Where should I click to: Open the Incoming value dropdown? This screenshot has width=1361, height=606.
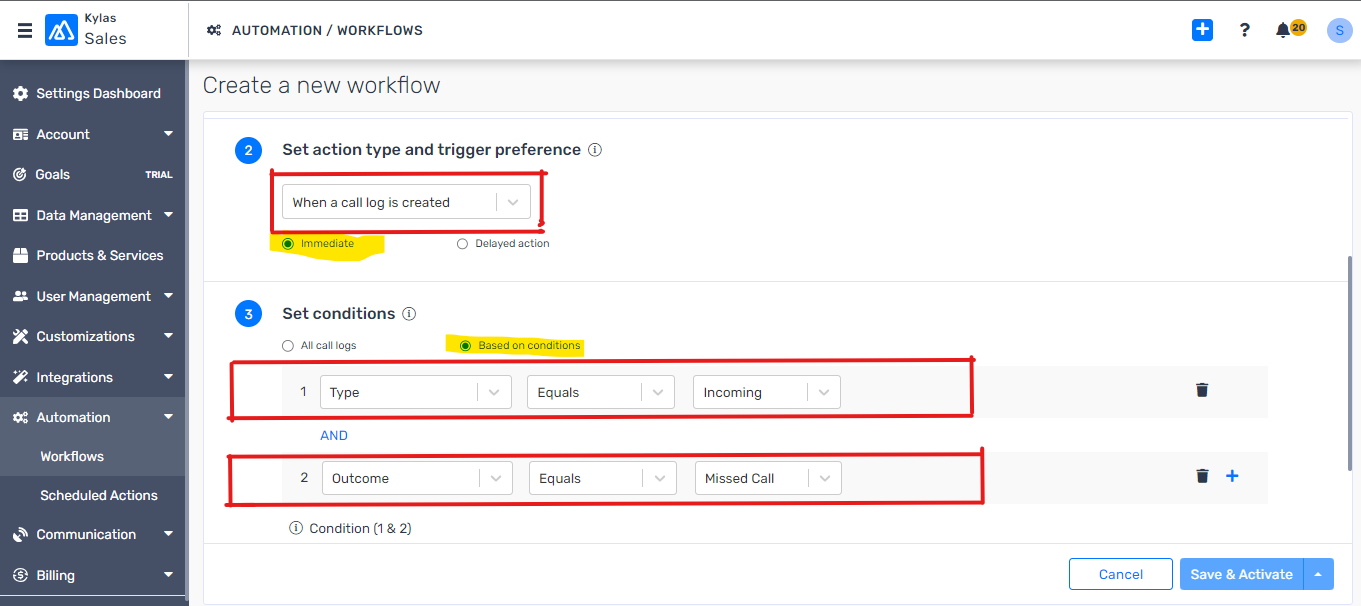pos(766,392)
